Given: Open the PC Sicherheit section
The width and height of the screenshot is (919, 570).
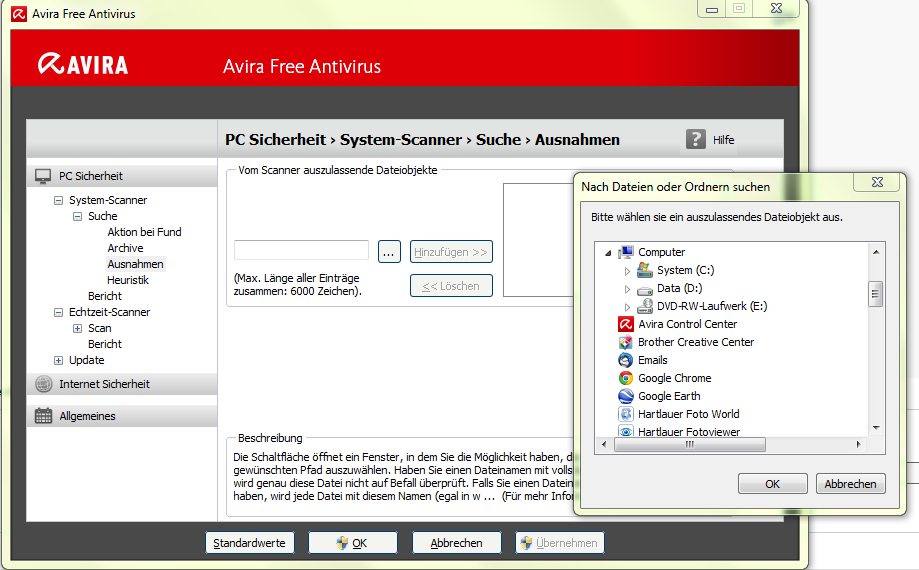Looking at the screenshot, I should tap(122, 176).
